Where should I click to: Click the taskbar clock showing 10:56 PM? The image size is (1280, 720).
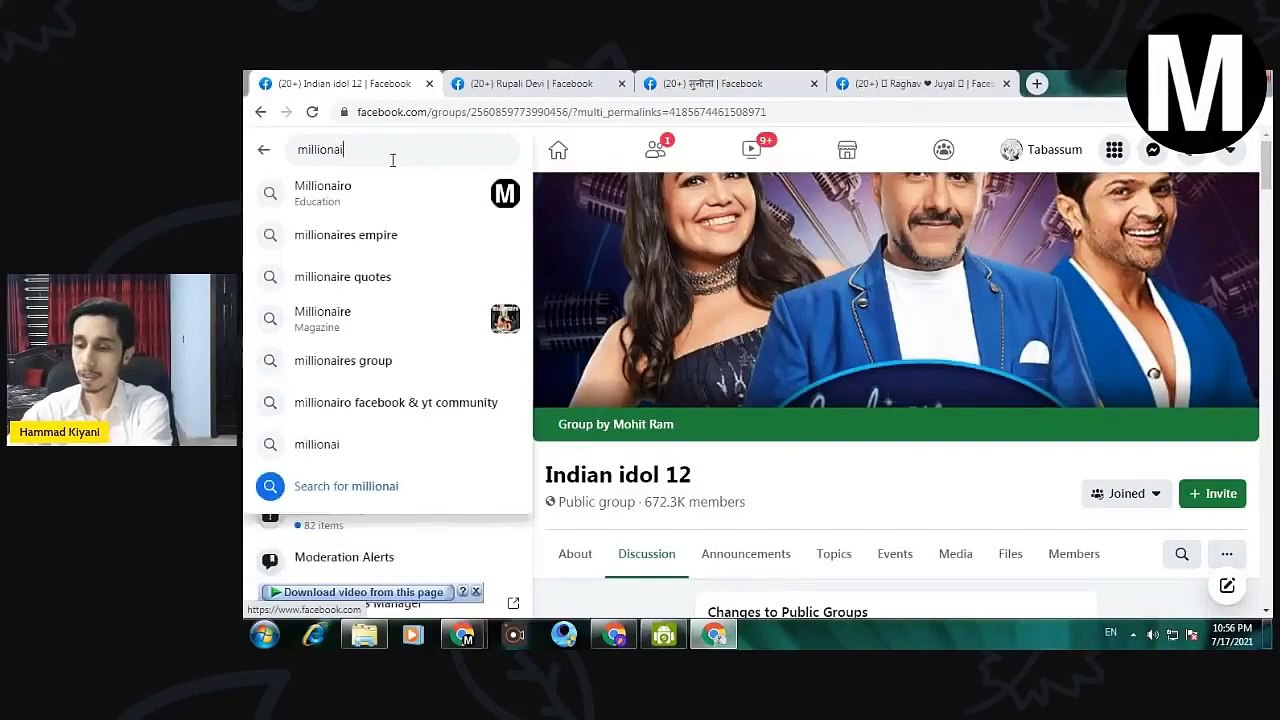1232,635
